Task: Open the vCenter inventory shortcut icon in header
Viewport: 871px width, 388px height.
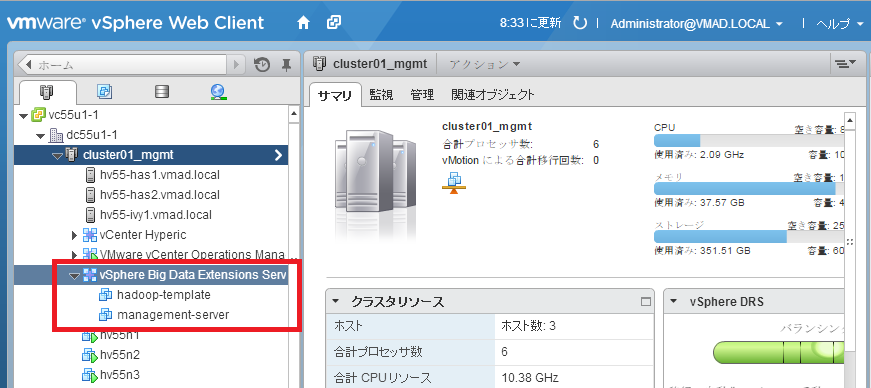Action: (334, 23)
